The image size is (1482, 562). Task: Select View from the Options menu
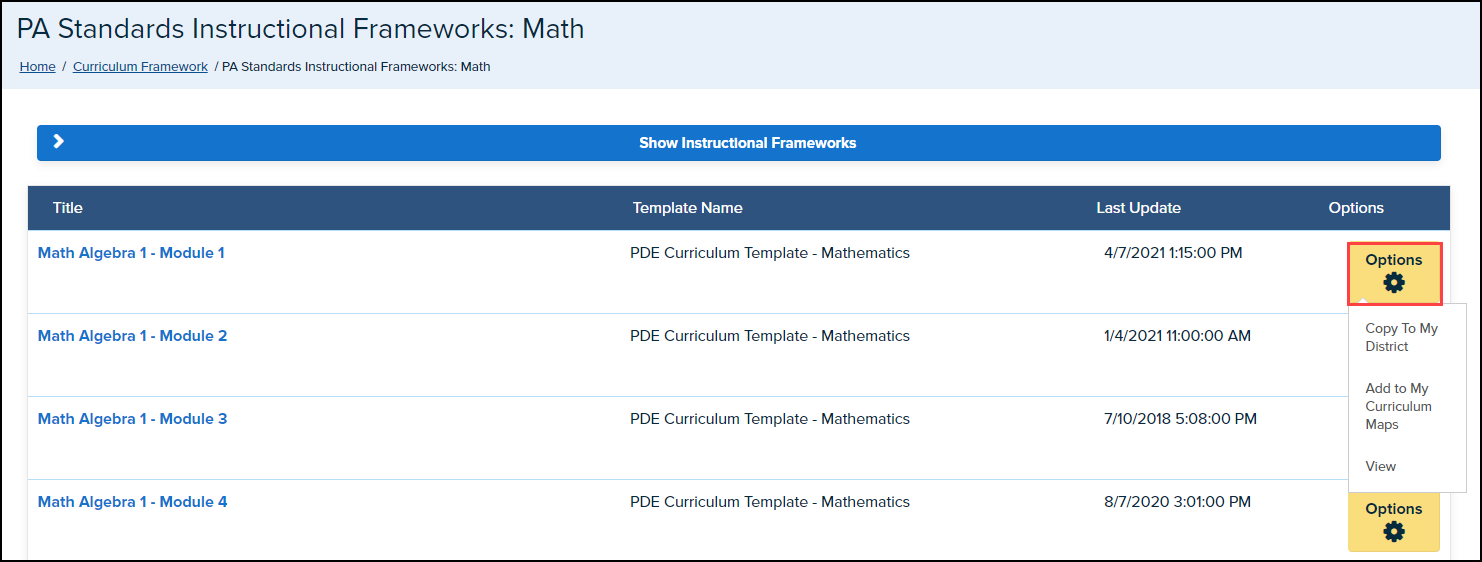(1380, 466)
